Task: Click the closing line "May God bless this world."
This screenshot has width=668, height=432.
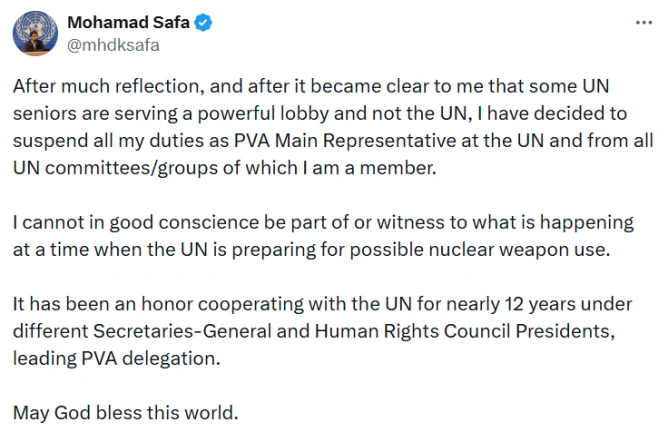Action: point(125,413)
